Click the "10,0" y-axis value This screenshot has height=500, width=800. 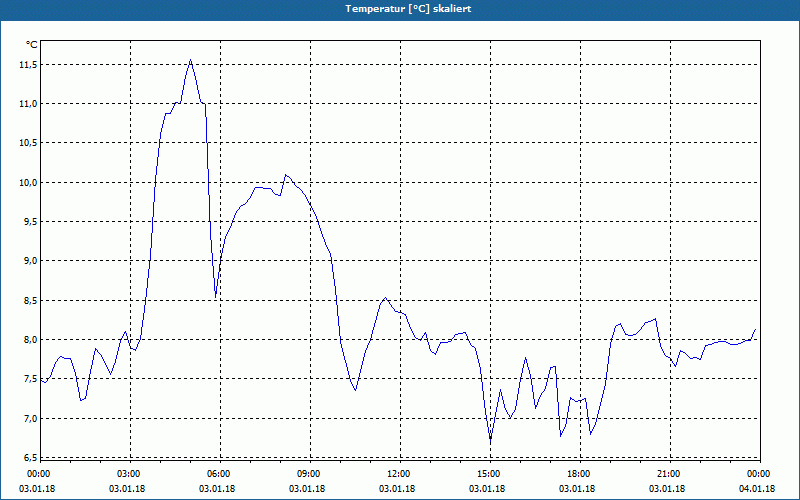coord(29,183)
